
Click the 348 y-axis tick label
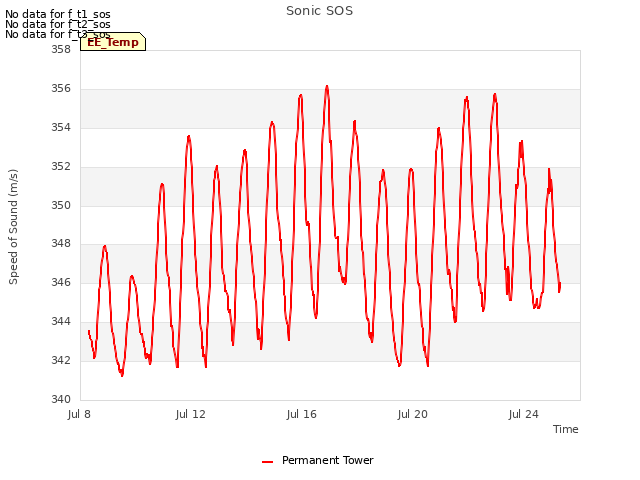(61, 244)
